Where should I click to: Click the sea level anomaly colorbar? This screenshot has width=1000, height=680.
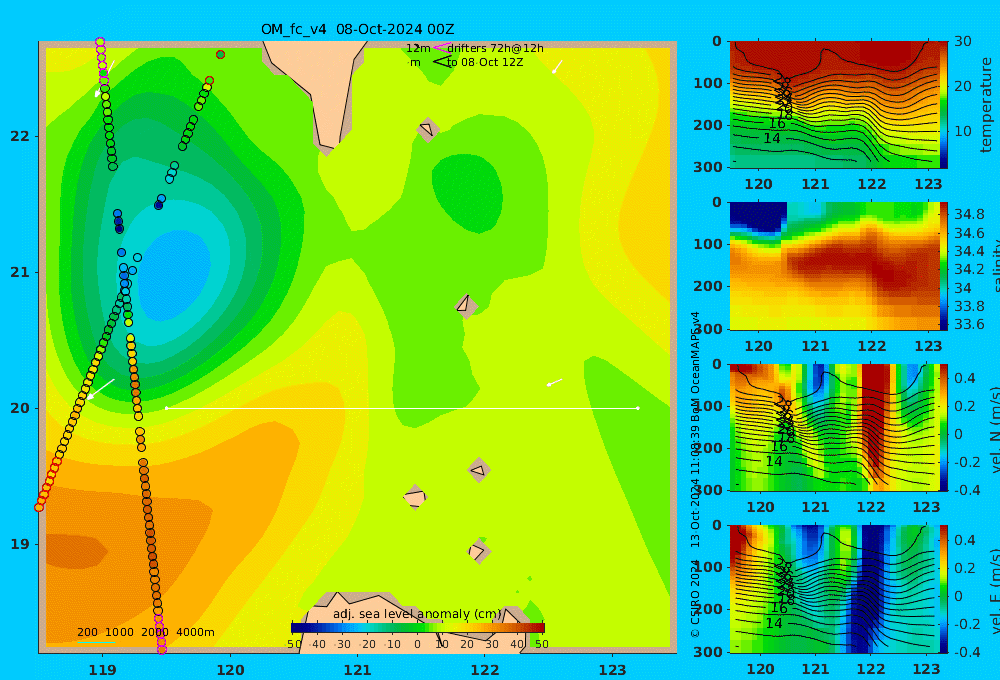click(418, 628)
